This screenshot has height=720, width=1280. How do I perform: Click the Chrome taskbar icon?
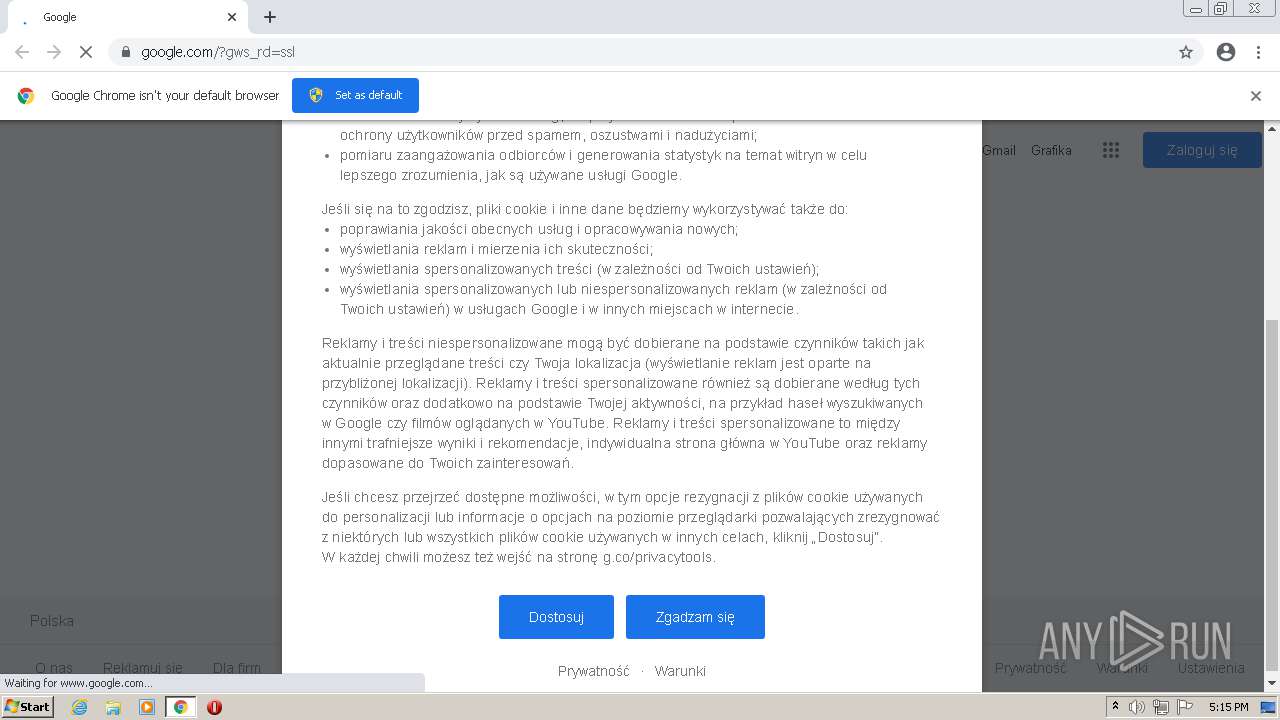pyautogui.click(x=180, y=707)
